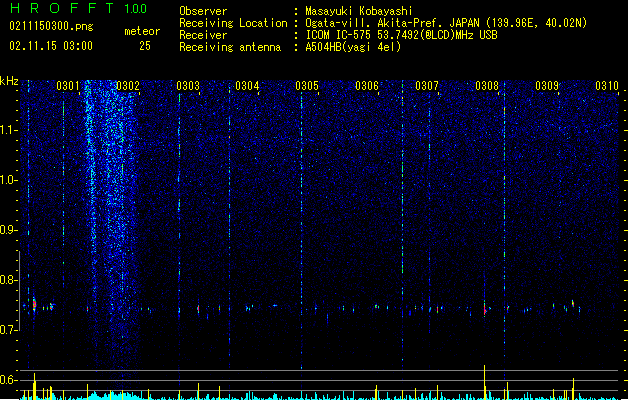Select the file name 0211150300.png
This screenshot has height=400, width=629.
[x=51, y=26]
